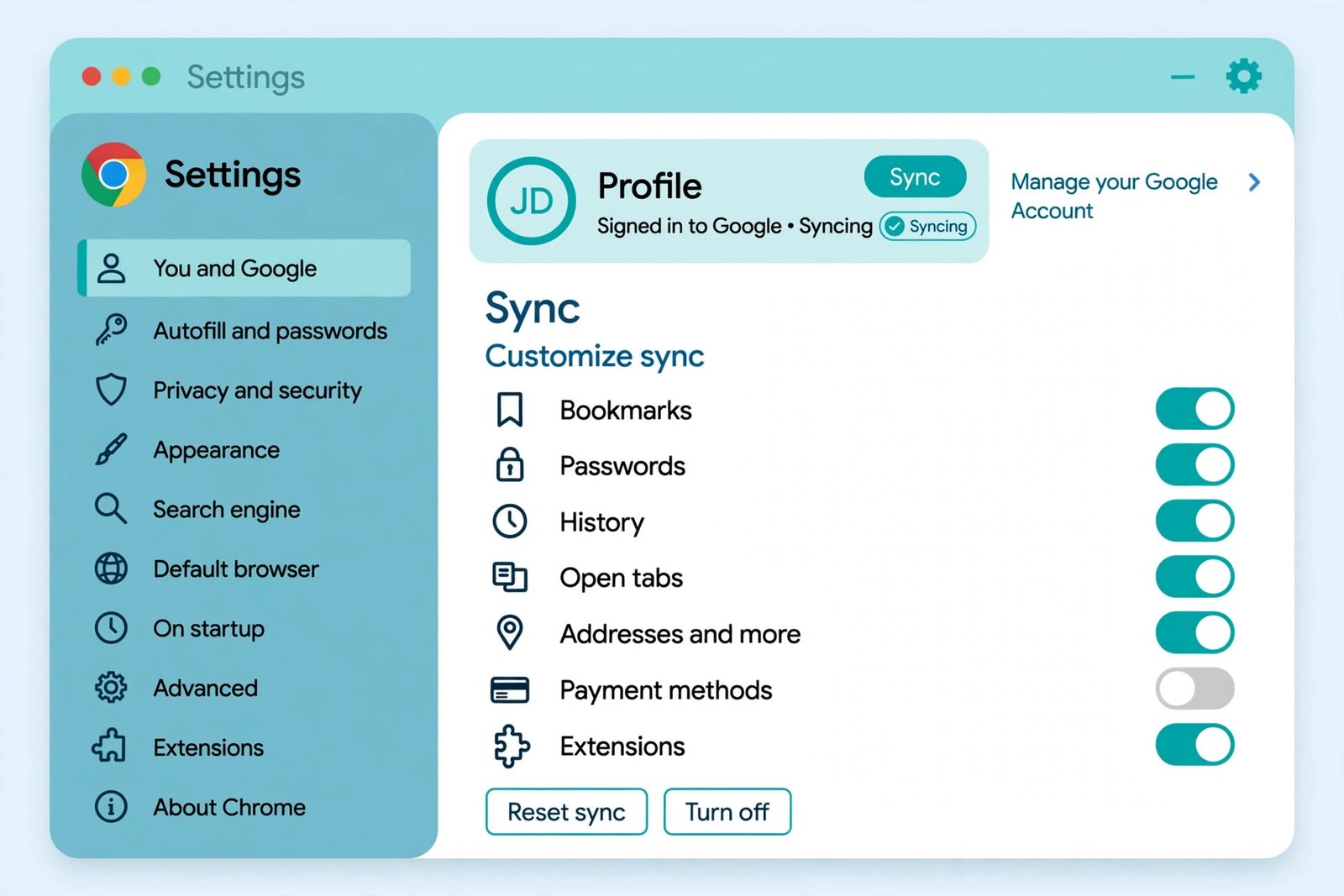Click the clock icon for On startup
1344x896 pixels.
click(x=111, y=628)
